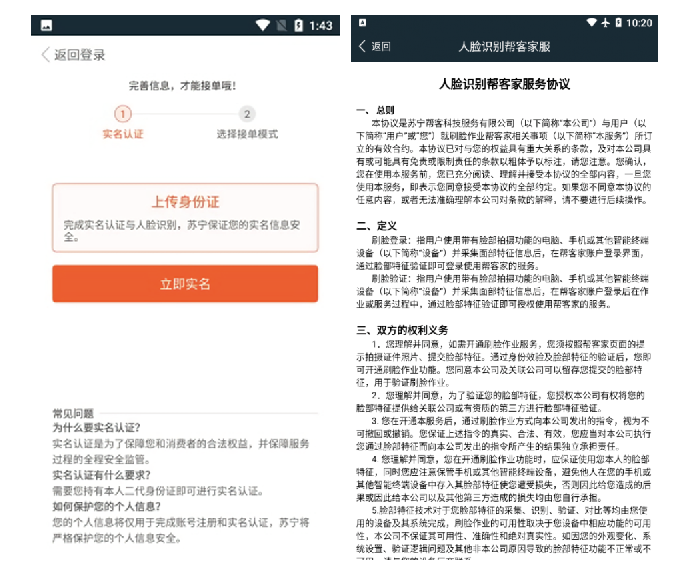Image resolution: width=693 pixels, height=575 pixels.
Task: Tap the Wi-Fi icon in left status bar
Action: point(263,25)
